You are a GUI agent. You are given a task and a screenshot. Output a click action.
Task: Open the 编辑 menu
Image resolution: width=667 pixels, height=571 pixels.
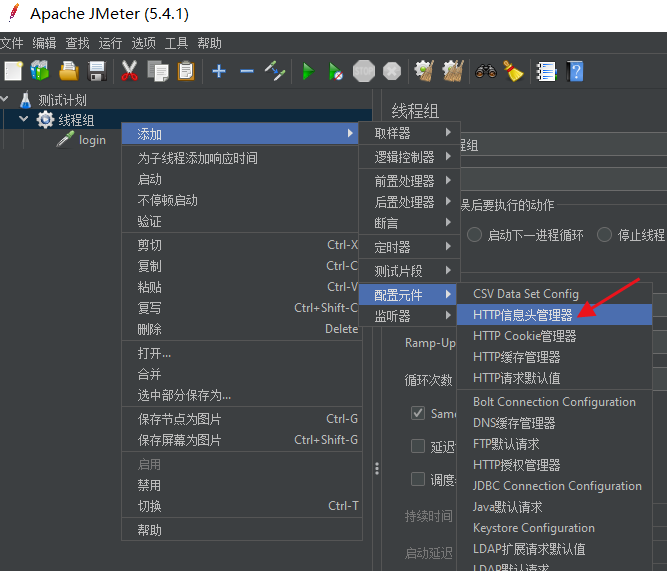pyautogui.click(x=44, y=43)
